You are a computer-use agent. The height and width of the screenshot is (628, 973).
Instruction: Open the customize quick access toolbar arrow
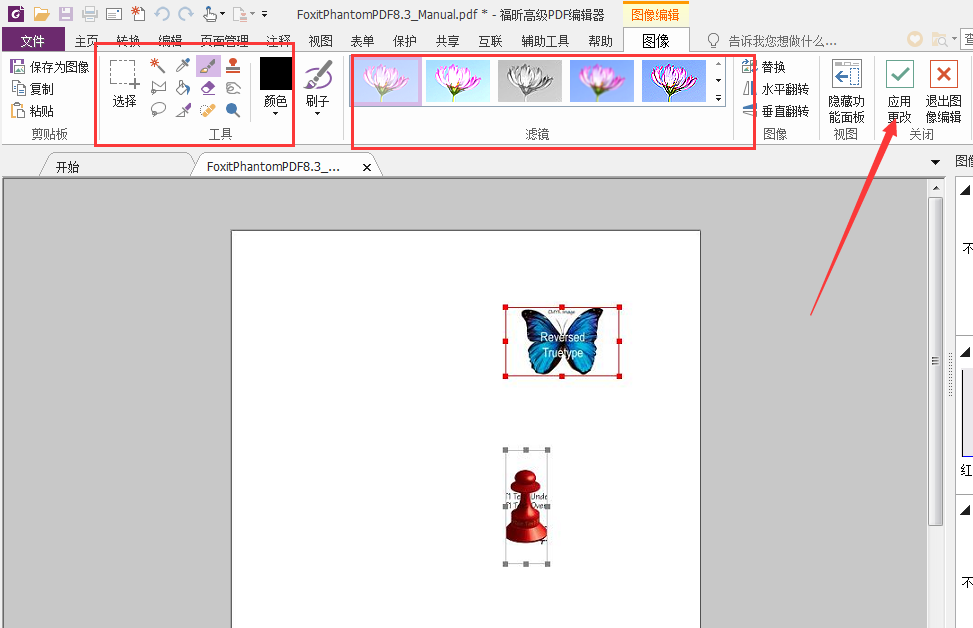pos(264,14)
